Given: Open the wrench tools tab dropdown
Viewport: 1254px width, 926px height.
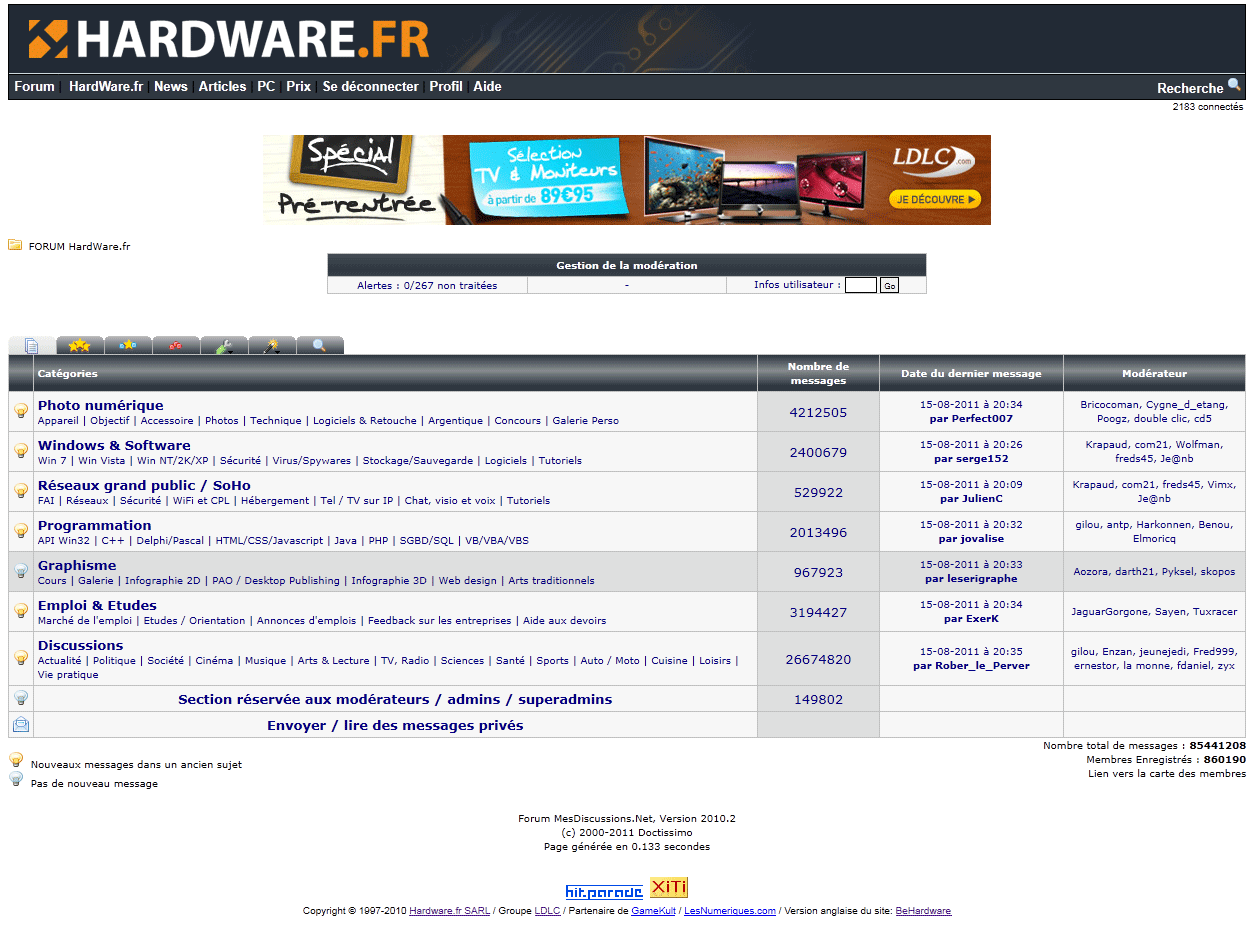Looking at the screenshot, I should click(x=224, y=345).
